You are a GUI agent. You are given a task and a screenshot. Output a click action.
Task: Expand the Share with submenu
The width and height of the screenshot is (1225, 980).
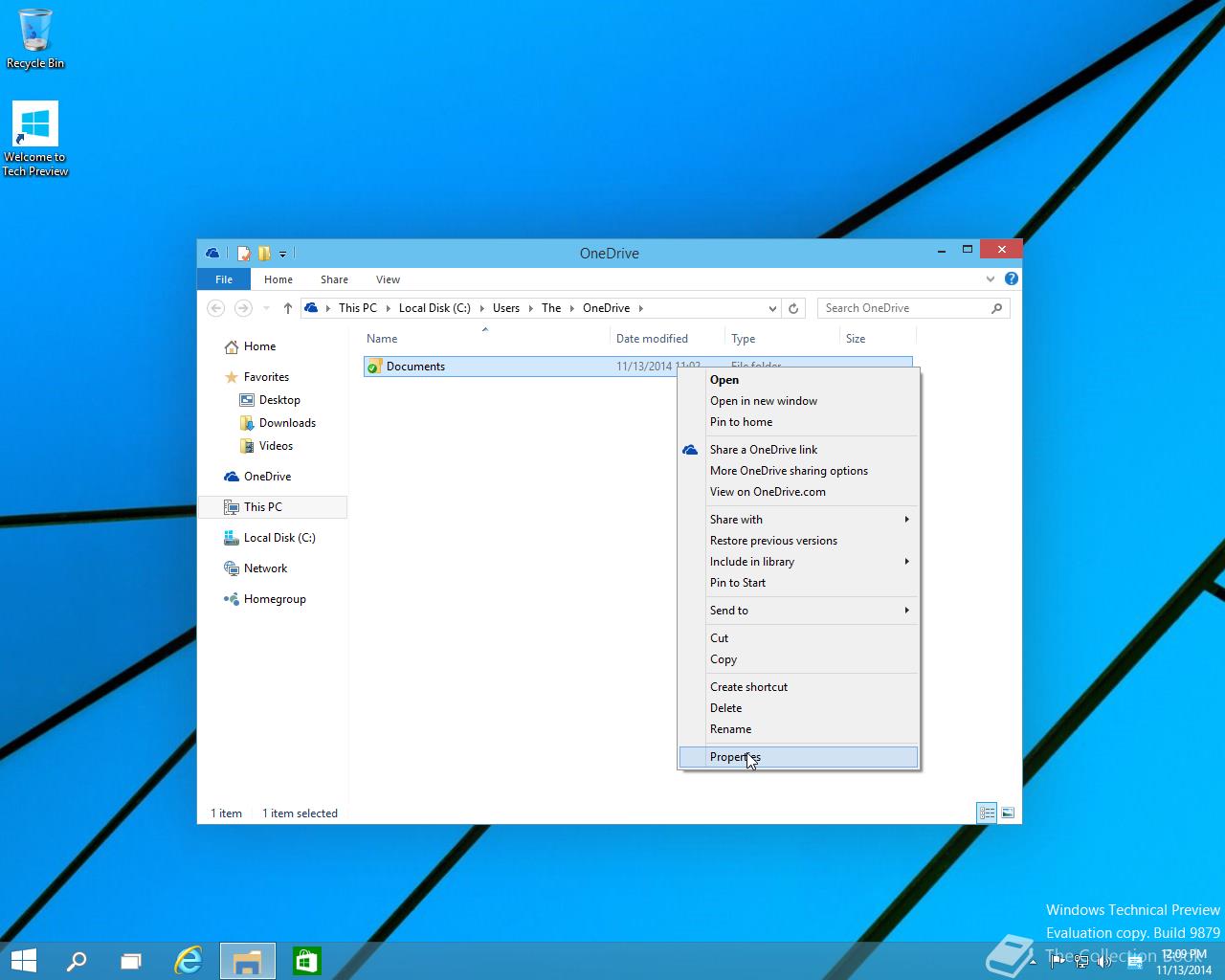click(798, 520)
